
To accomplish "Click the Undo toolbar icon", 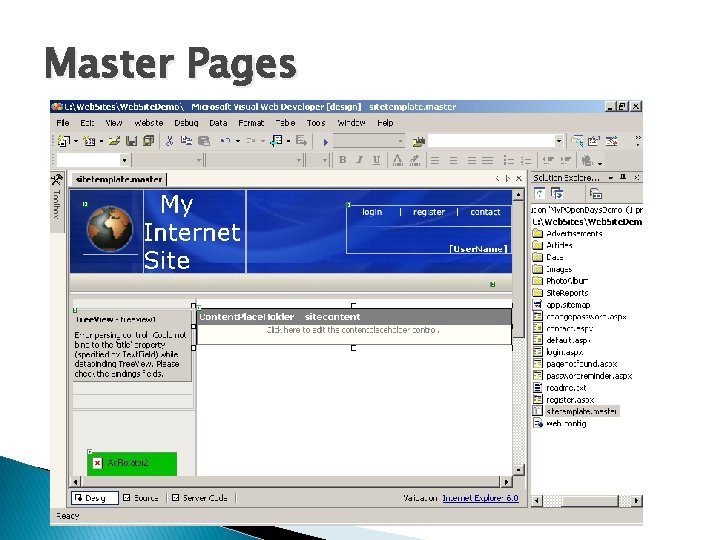I will pyautogui.click(x=225, y=141).
